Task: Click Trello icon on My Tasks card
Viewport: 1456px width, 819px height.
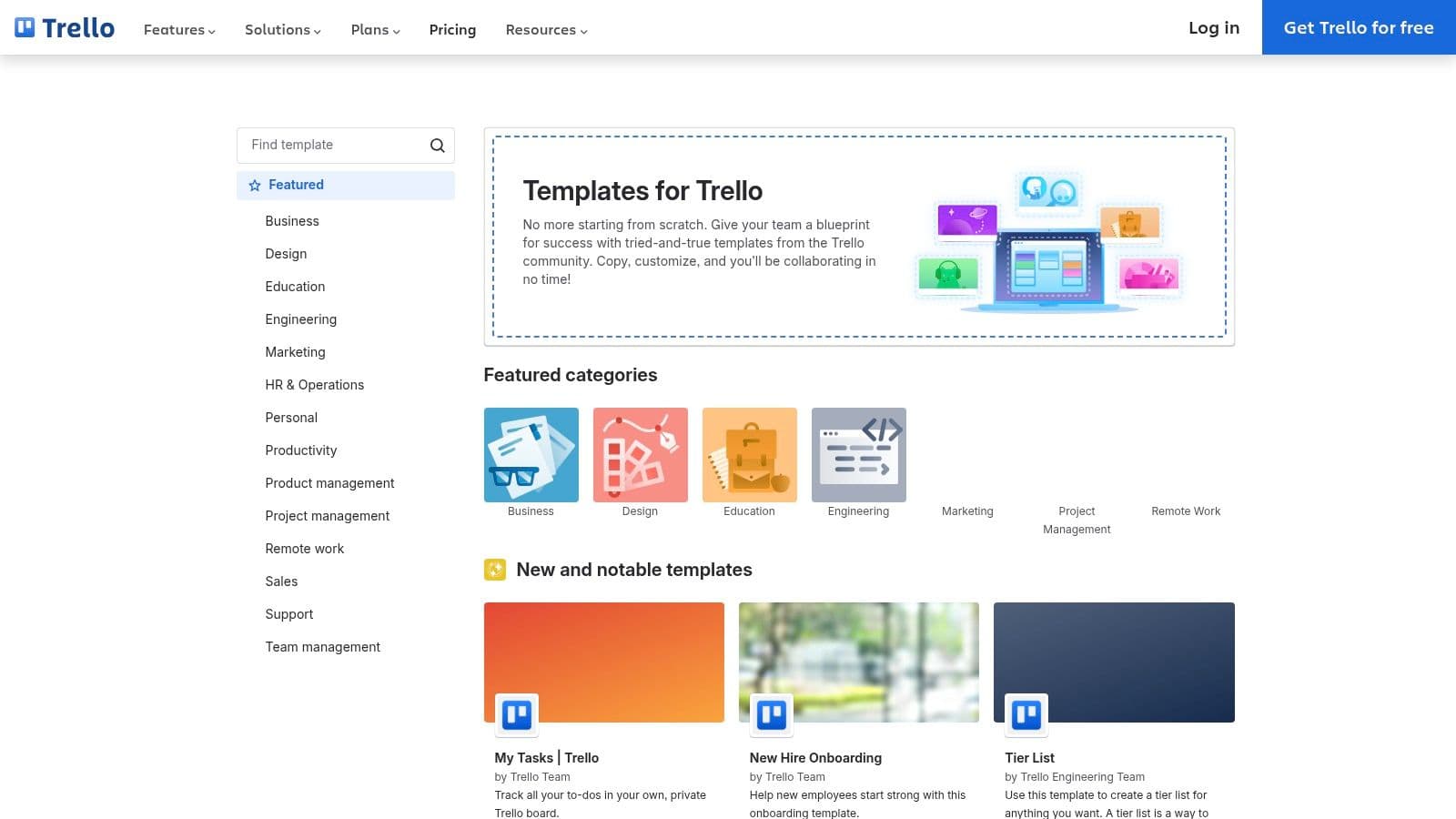Action: point(517,715)
